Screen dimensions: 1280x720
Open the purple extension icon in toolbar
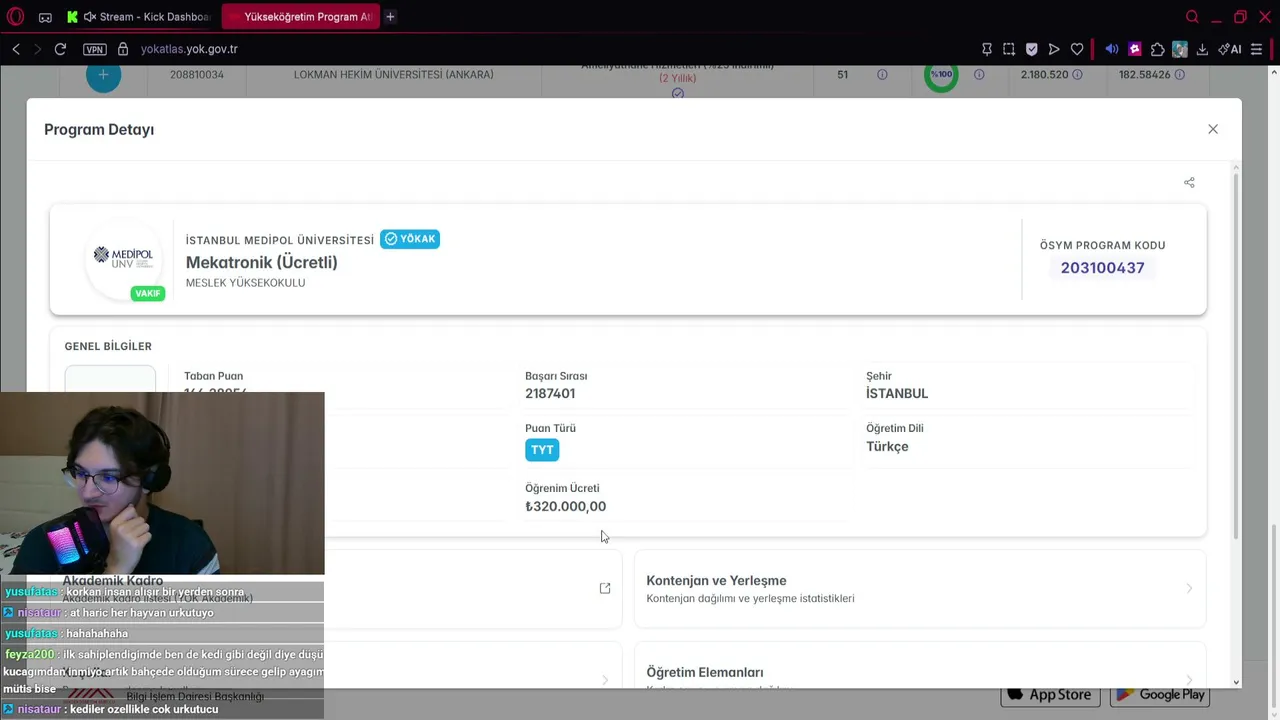click(1135, 49)
